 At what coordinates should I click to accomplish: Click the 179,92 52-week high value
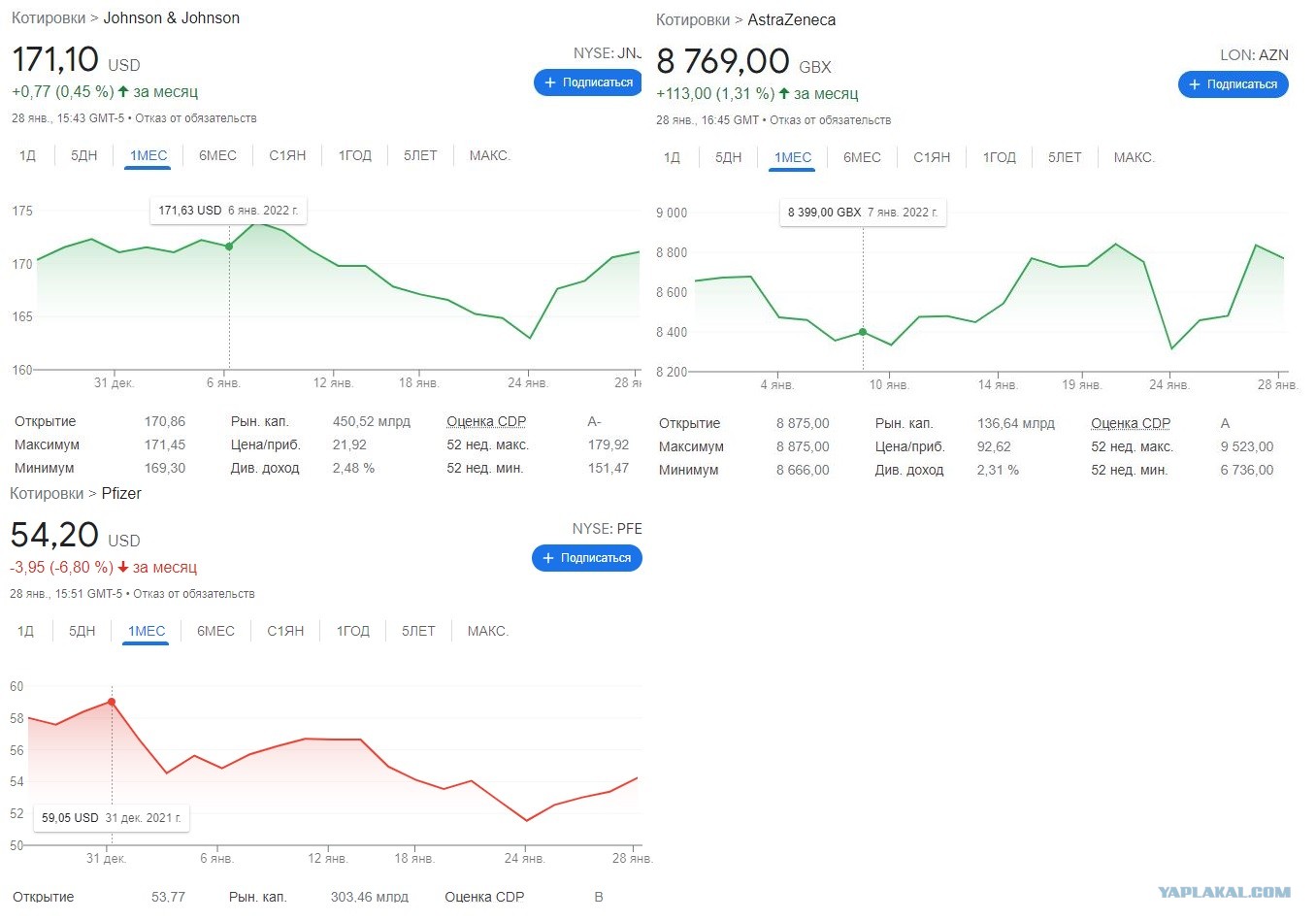coord(609,444)
